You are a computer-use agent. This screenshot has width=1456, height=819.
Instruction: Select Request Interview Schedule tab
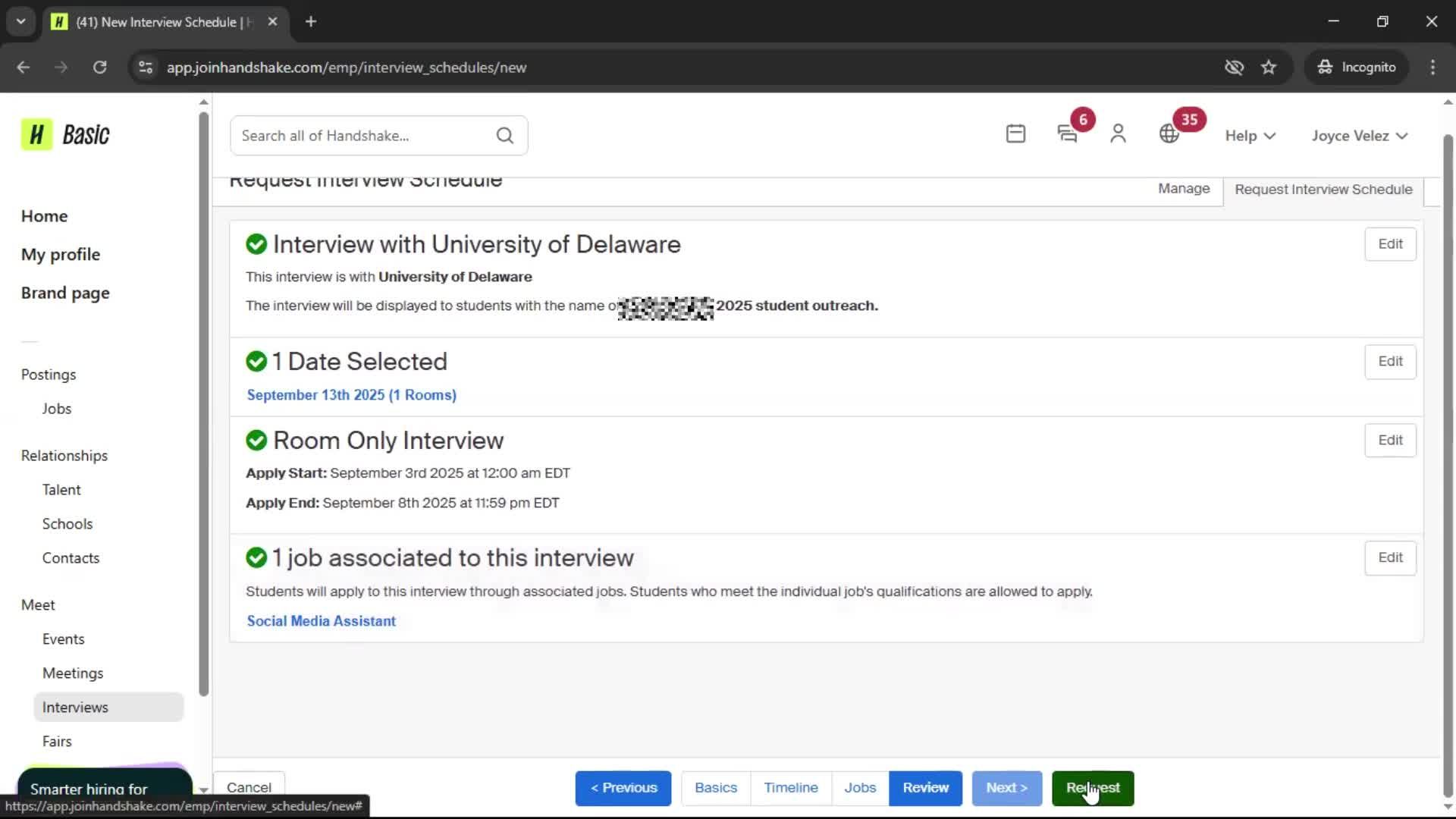[x=1323, y=190]
